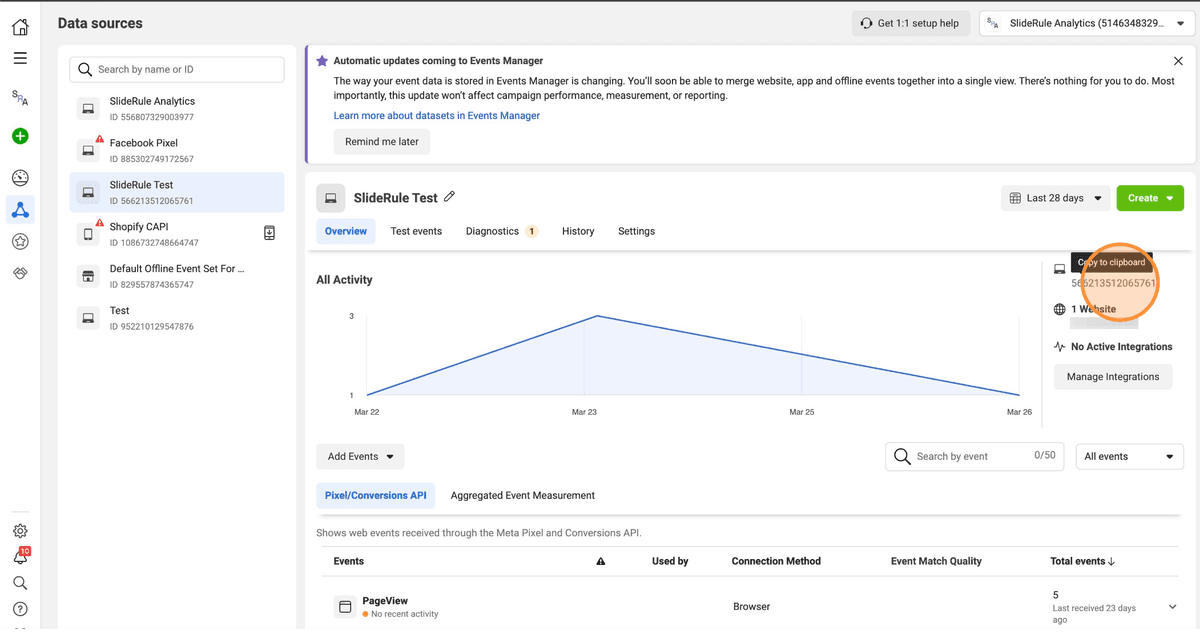Click Get 1:1 setup help button
The height and width of the screenshot is (641, 1200).
(x=911, y=24)
